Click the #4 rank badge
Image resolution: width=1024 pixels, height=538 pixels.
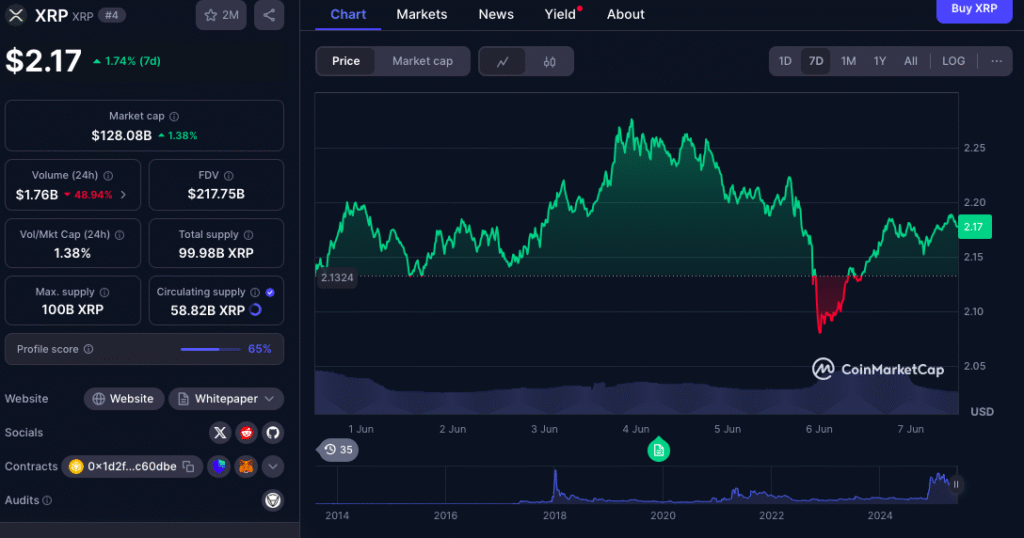pos(112,15)
